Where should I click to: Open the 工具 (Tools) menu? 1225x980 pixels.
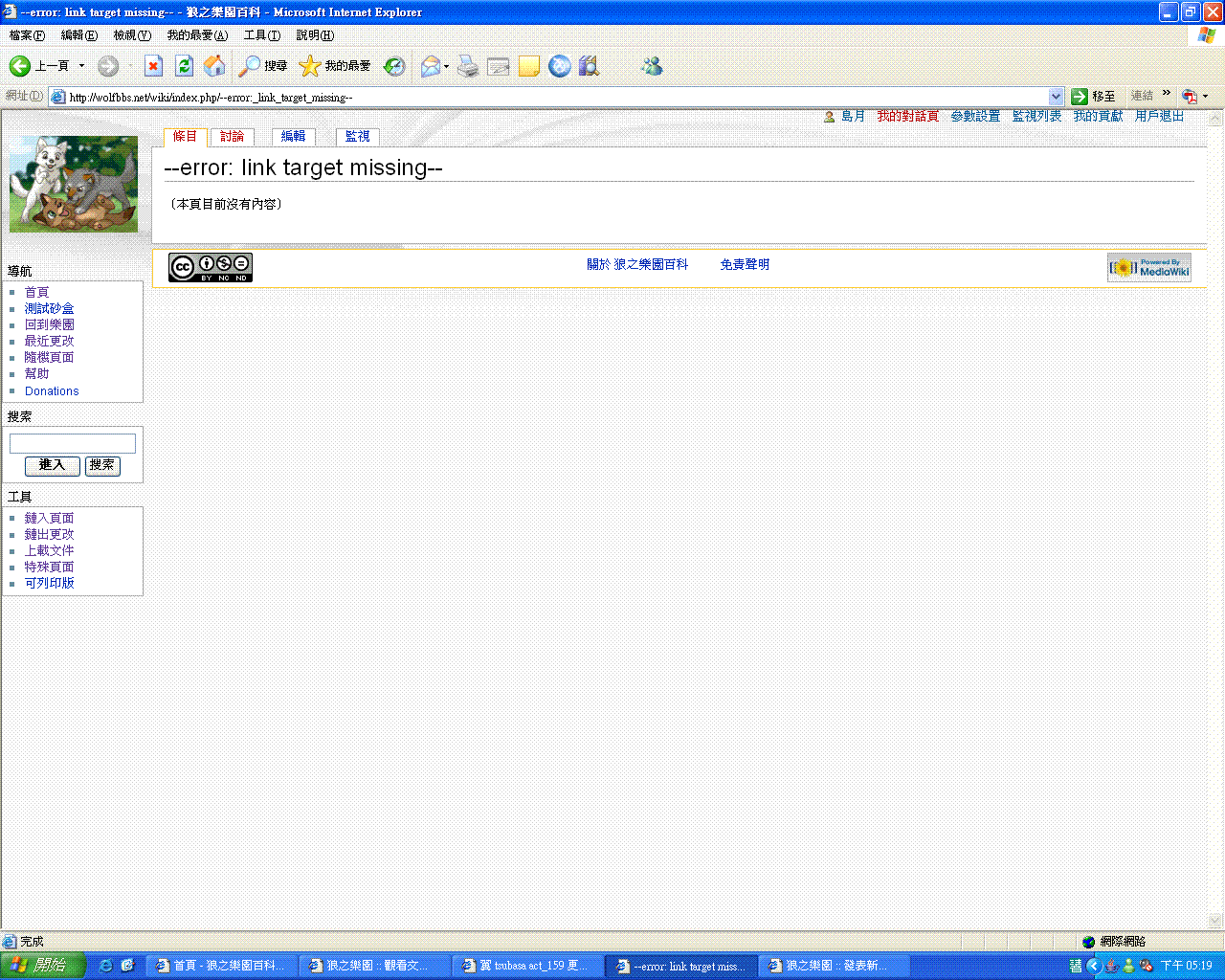pos(261,35)
